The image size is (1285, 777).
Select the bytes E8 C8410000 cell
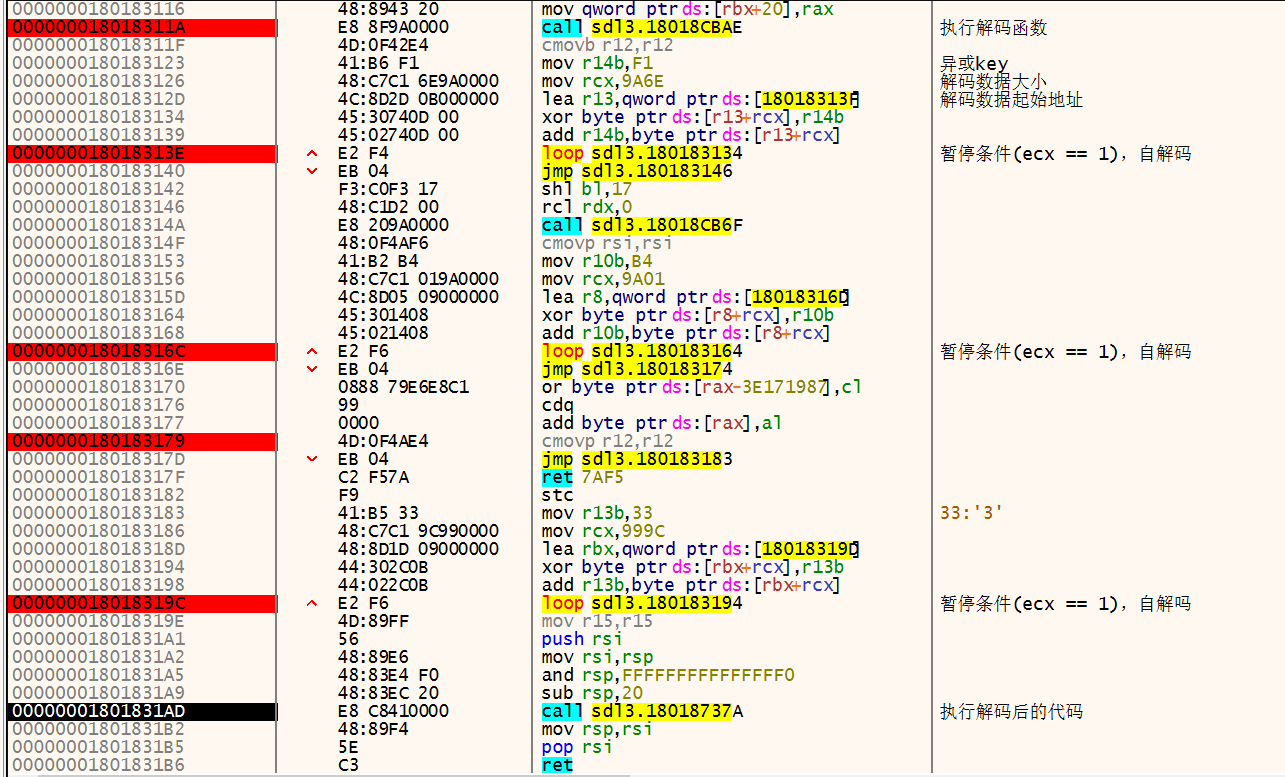394,711
